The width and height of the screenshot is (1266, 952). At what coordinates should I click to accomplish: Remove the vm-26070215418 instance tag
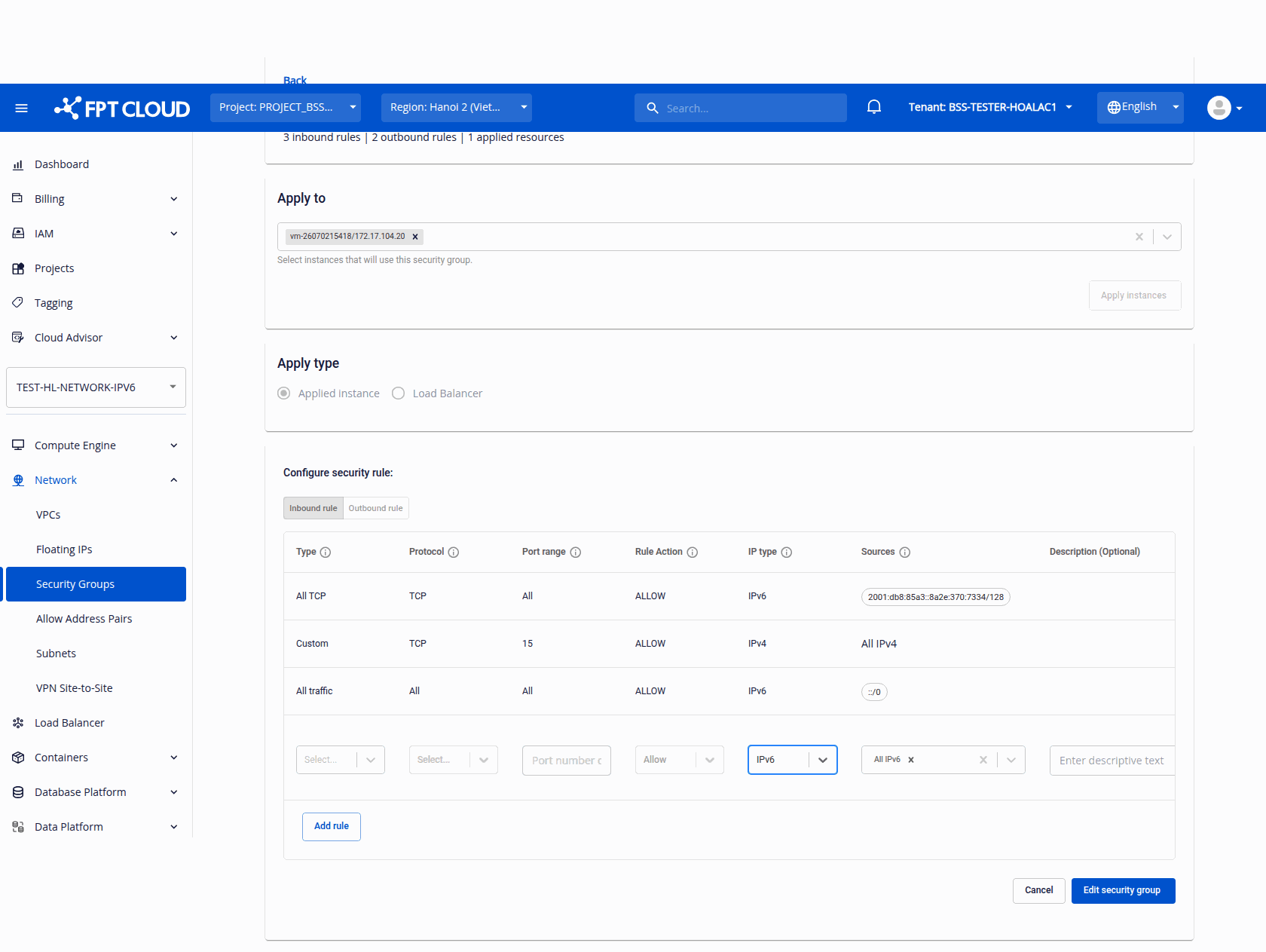[415, 237]
